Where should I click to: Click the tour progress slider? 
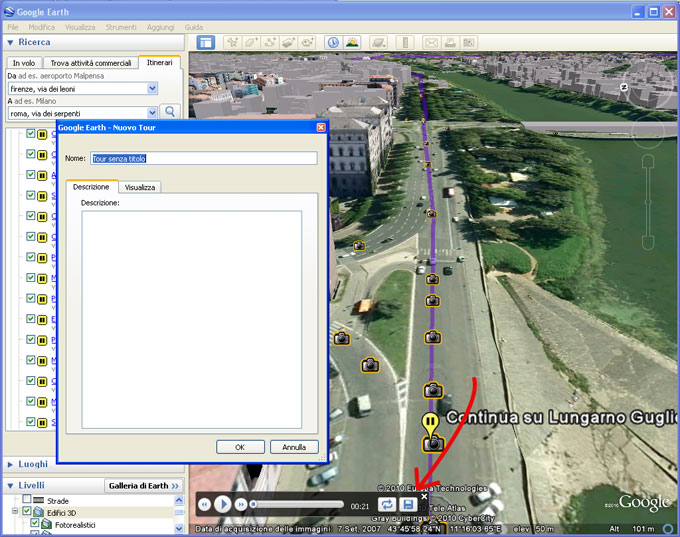(x=298, y=504)
